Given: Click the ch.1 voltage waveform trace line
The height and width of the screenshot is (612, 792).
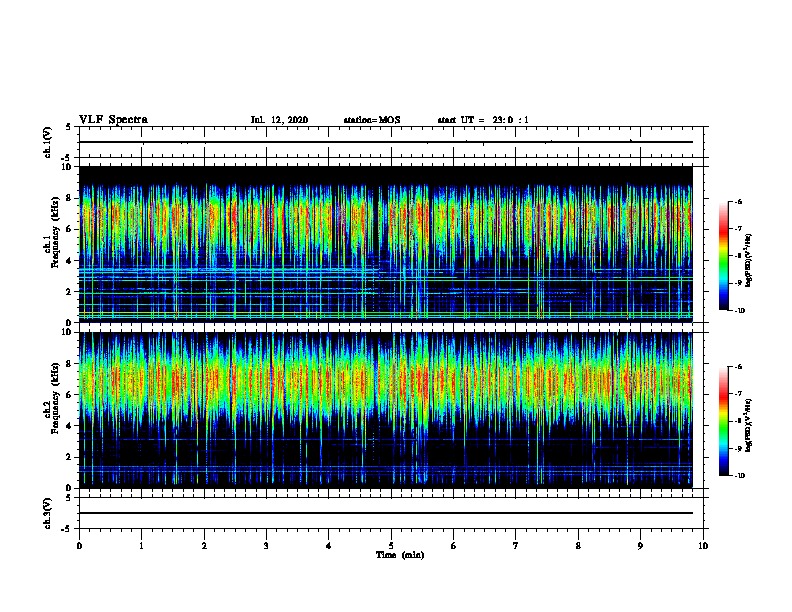Looking at the screenshot, I should [x=385, y=142].
